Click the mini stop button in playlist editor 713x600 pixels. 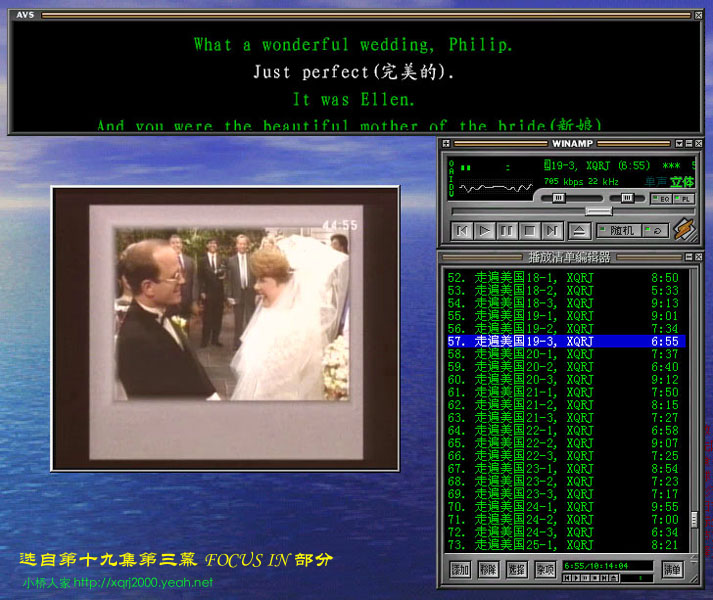595,578
